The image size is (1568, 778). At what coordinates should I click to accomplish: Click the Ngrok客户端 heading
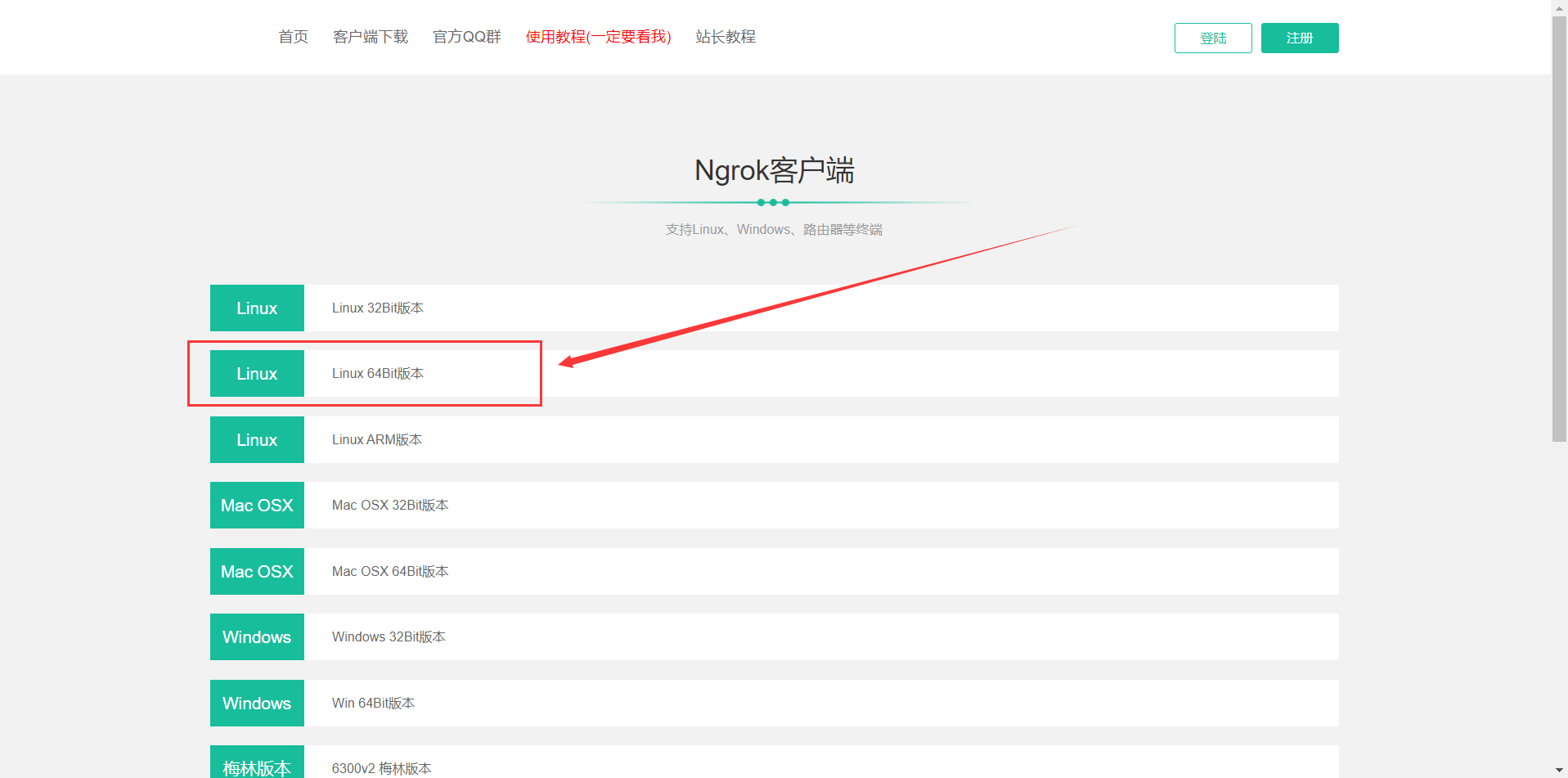point(774,170)
